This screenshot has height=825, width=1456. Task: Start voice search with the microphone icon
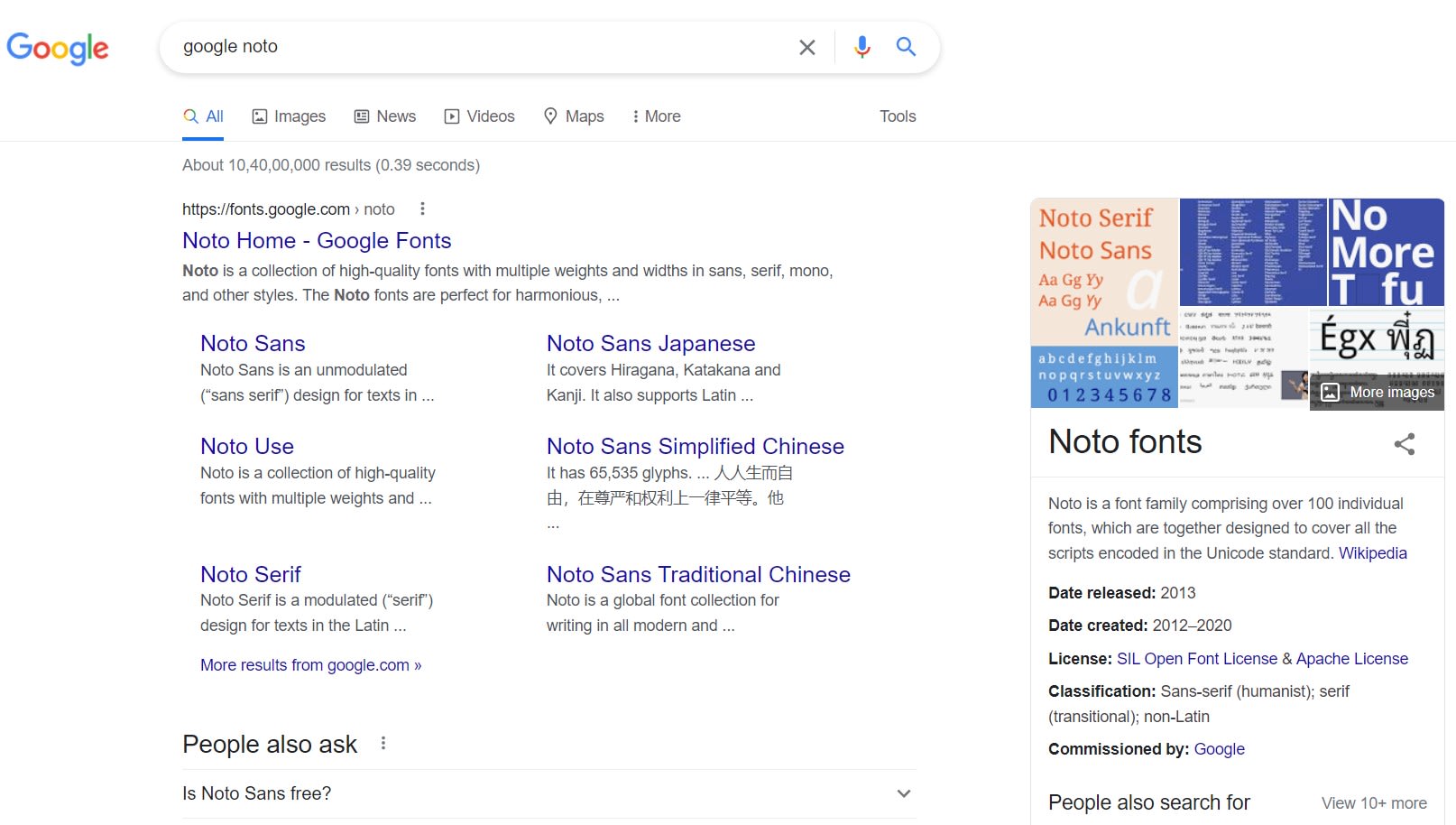coord(862,47)
